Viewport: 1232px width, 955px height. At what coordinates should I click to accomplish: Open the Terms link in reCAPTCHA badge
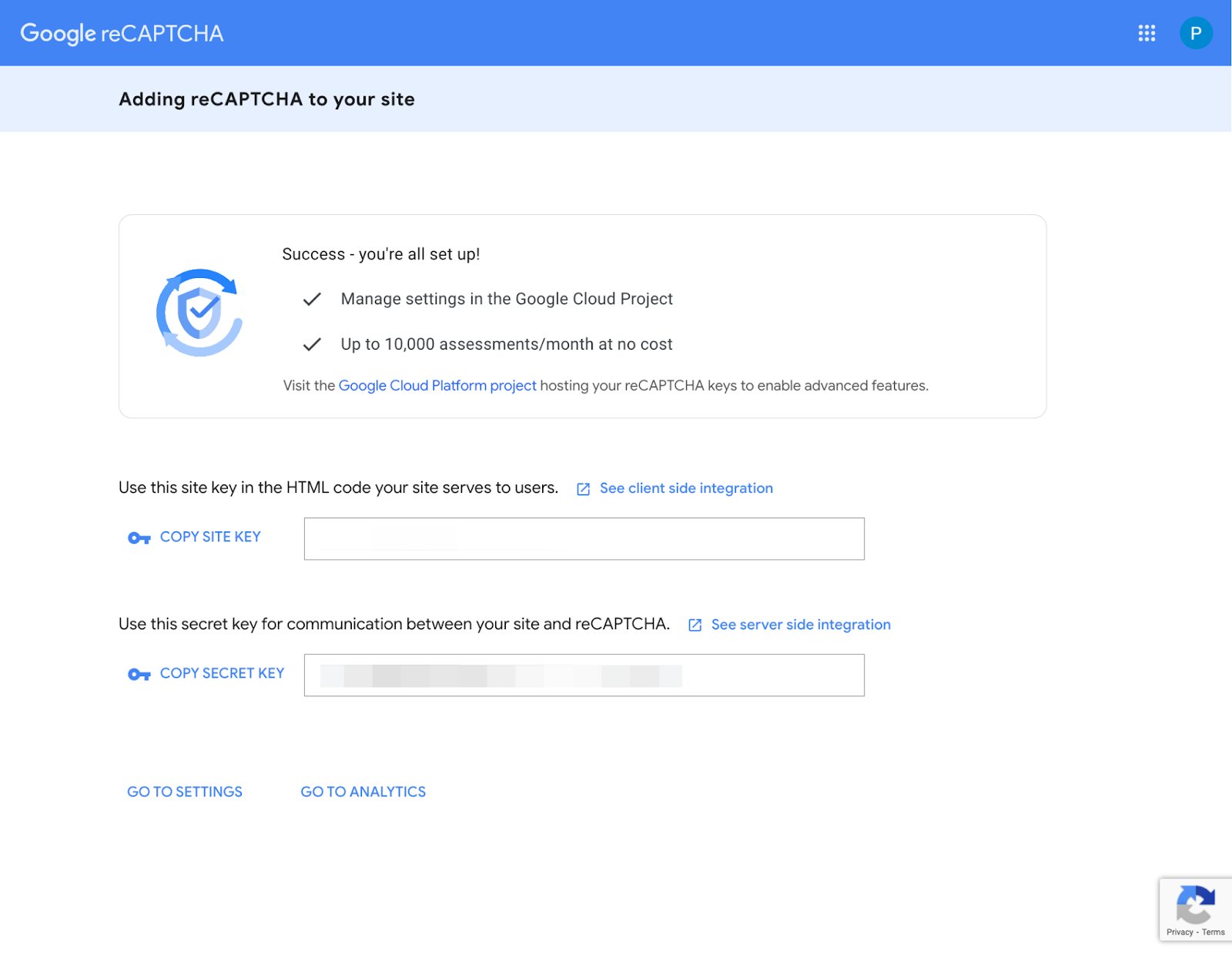click(x=1214, y=932)
